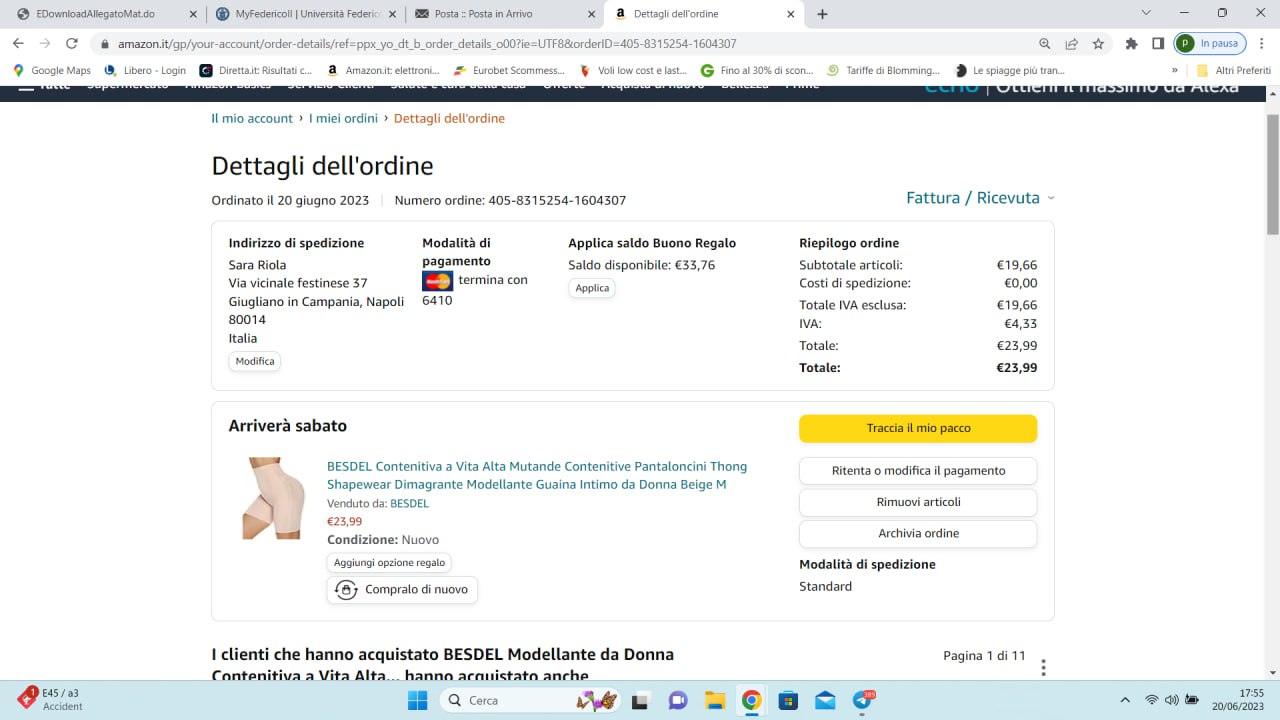The height and width of the screenshot is (720, 1280).
Task: Select the Dettagli dell'ordine tab
Action: 704,14
